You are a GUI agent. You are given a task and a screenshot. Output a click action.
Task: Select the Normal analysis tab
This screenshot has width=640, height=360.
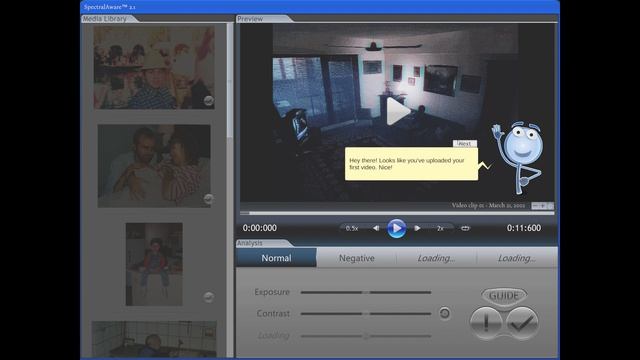[x=276, y=258]
